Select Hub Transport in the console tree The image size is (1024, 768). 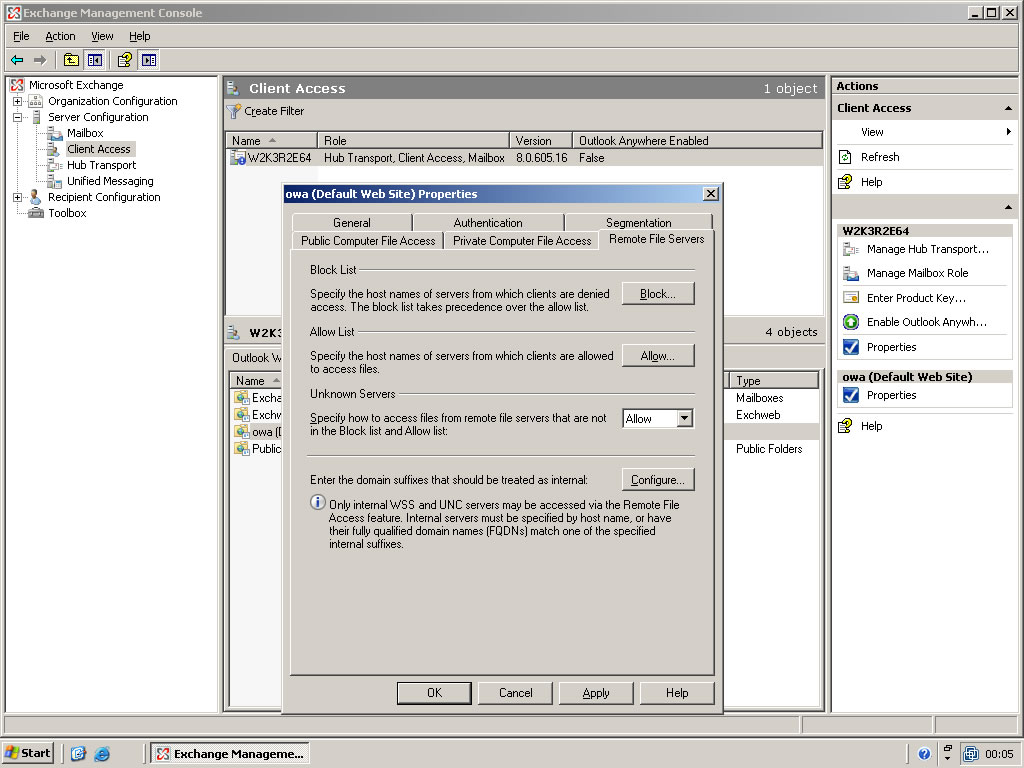tap(101, 165)
